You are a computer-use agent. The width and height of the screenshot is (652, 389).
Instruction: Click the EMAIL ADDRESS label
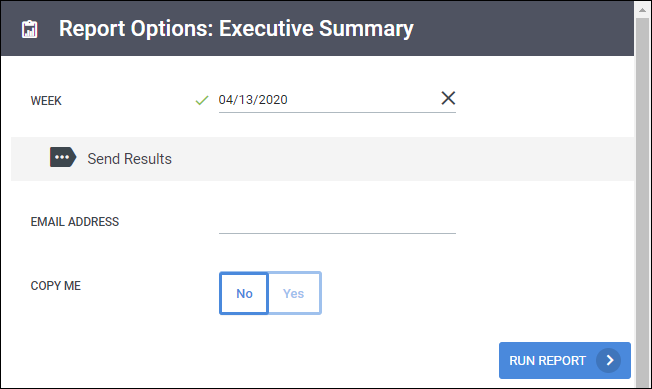(x=75, y=222)
